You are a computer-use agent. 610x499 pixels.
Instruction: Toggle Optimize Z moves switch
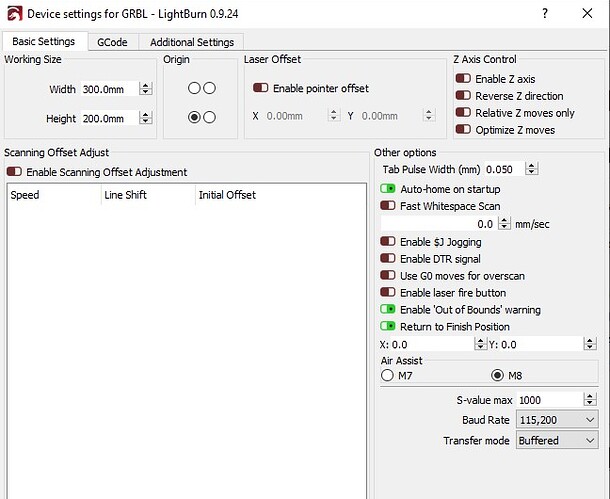[463, 129]
